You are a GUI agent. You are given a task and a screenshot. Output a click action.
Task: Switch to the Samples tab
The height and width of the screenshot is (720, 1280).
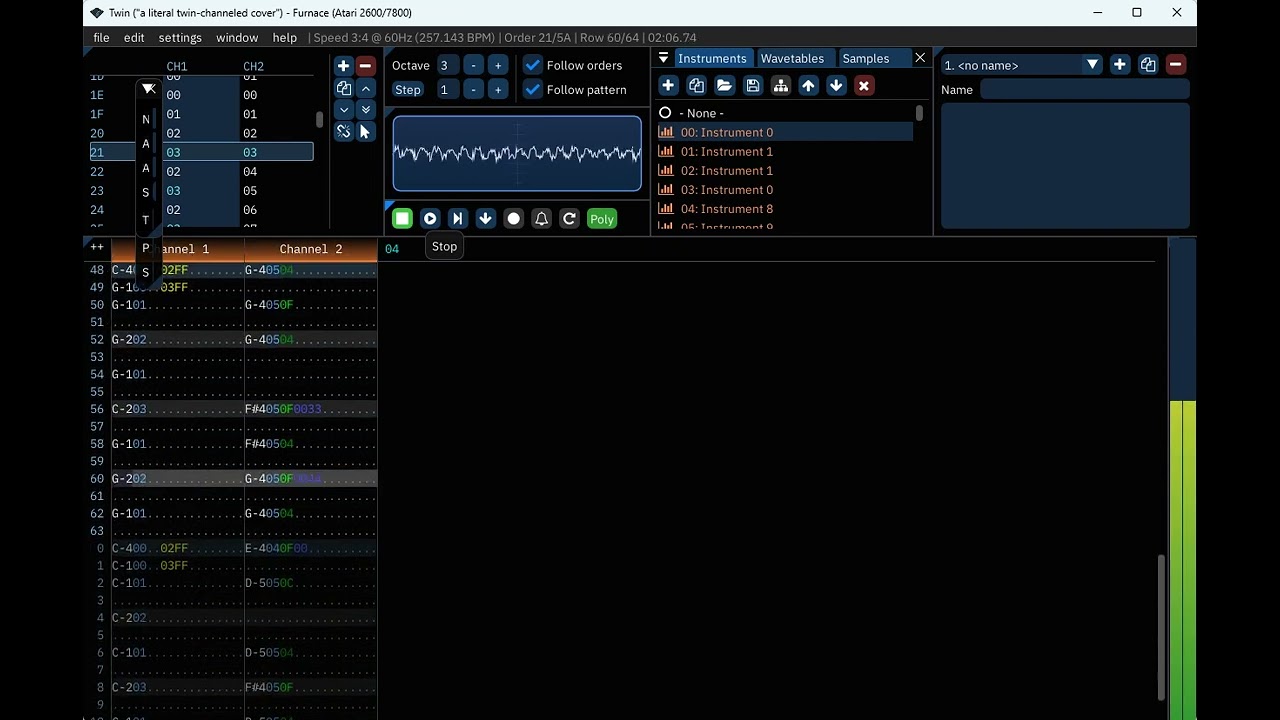[865, 58]
